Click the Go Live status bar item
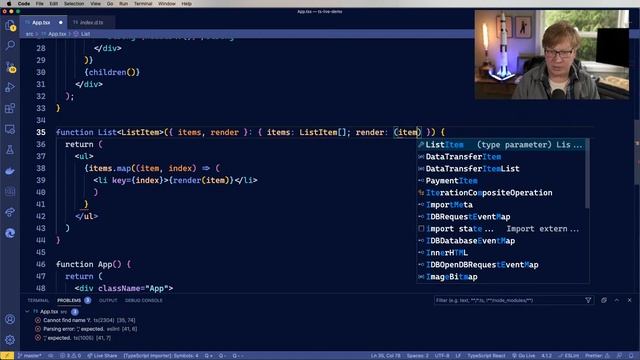640x360 pixels. pyautogui.click(x=524, y=356)
